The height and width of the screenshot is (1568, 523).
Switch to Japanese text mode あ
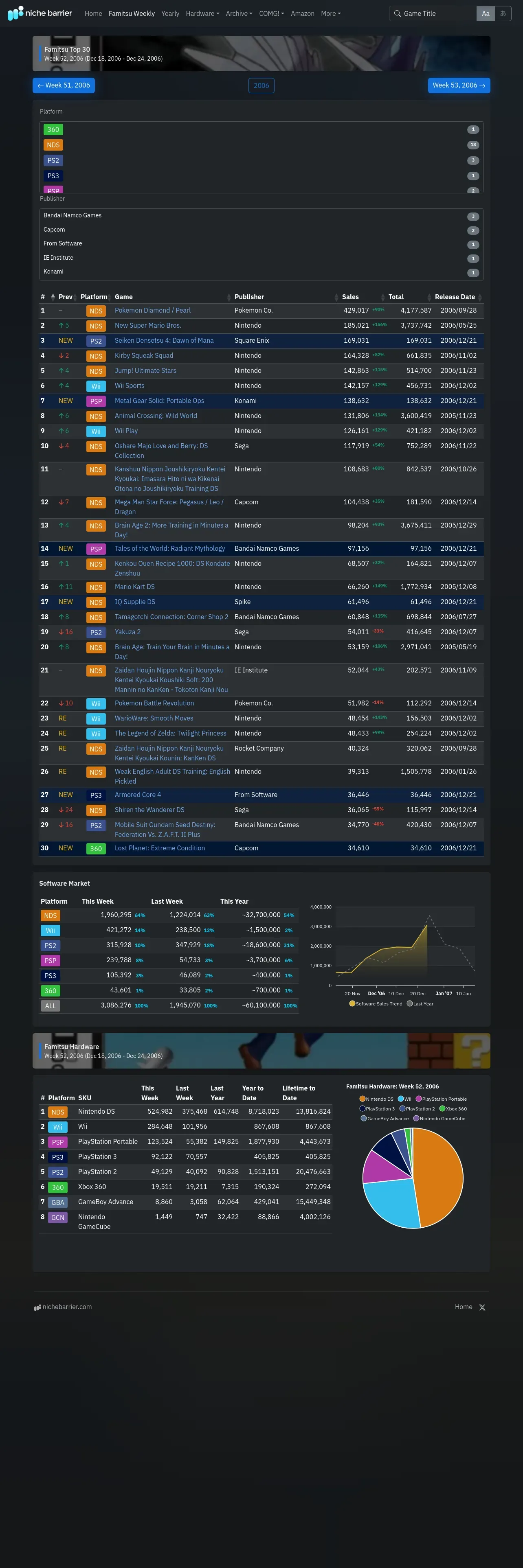click(x=503, y=13)
